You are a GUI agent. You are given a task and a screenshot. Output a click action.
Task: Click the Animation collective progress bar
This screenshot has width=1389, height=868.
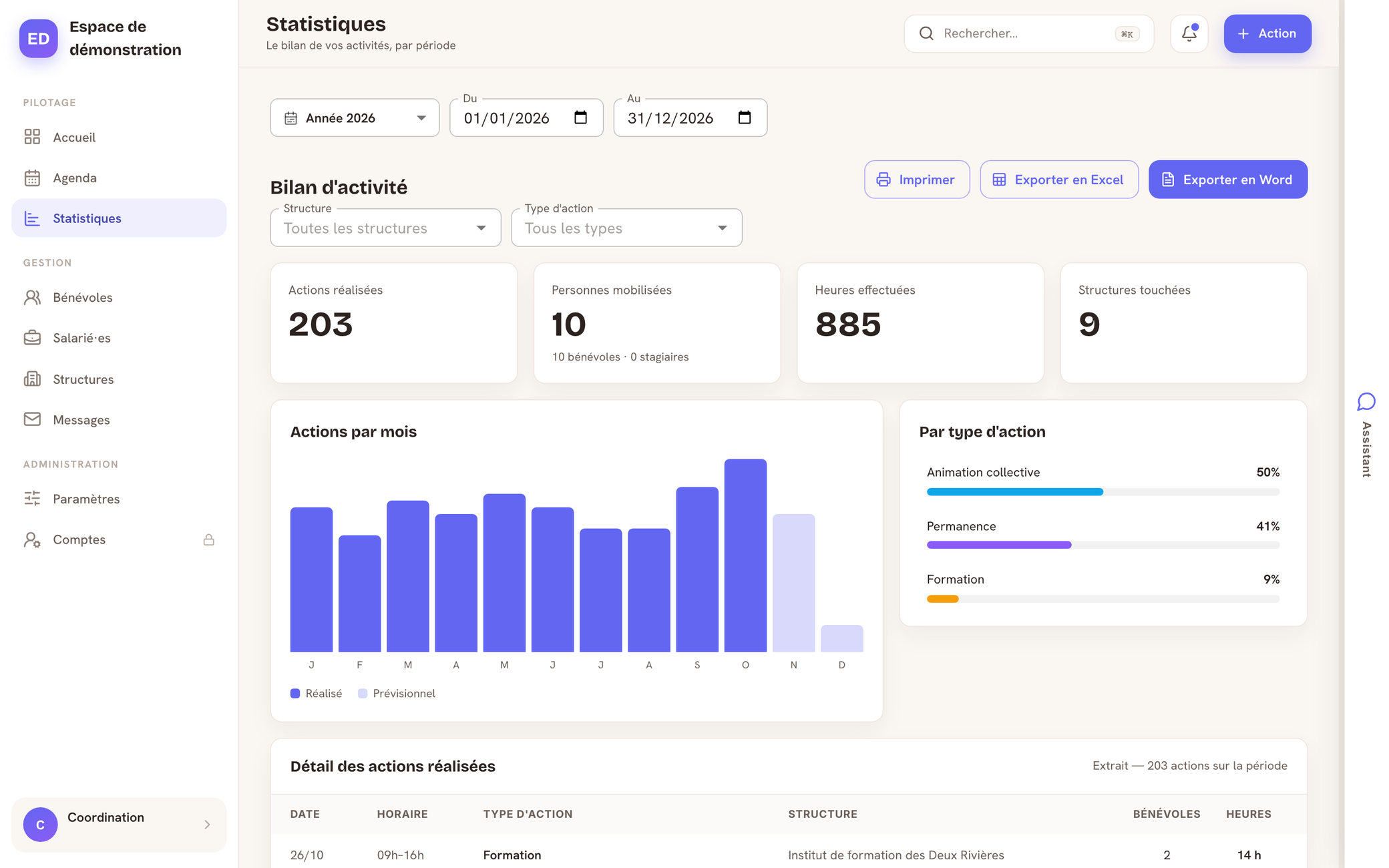(x=1103, y=492)
